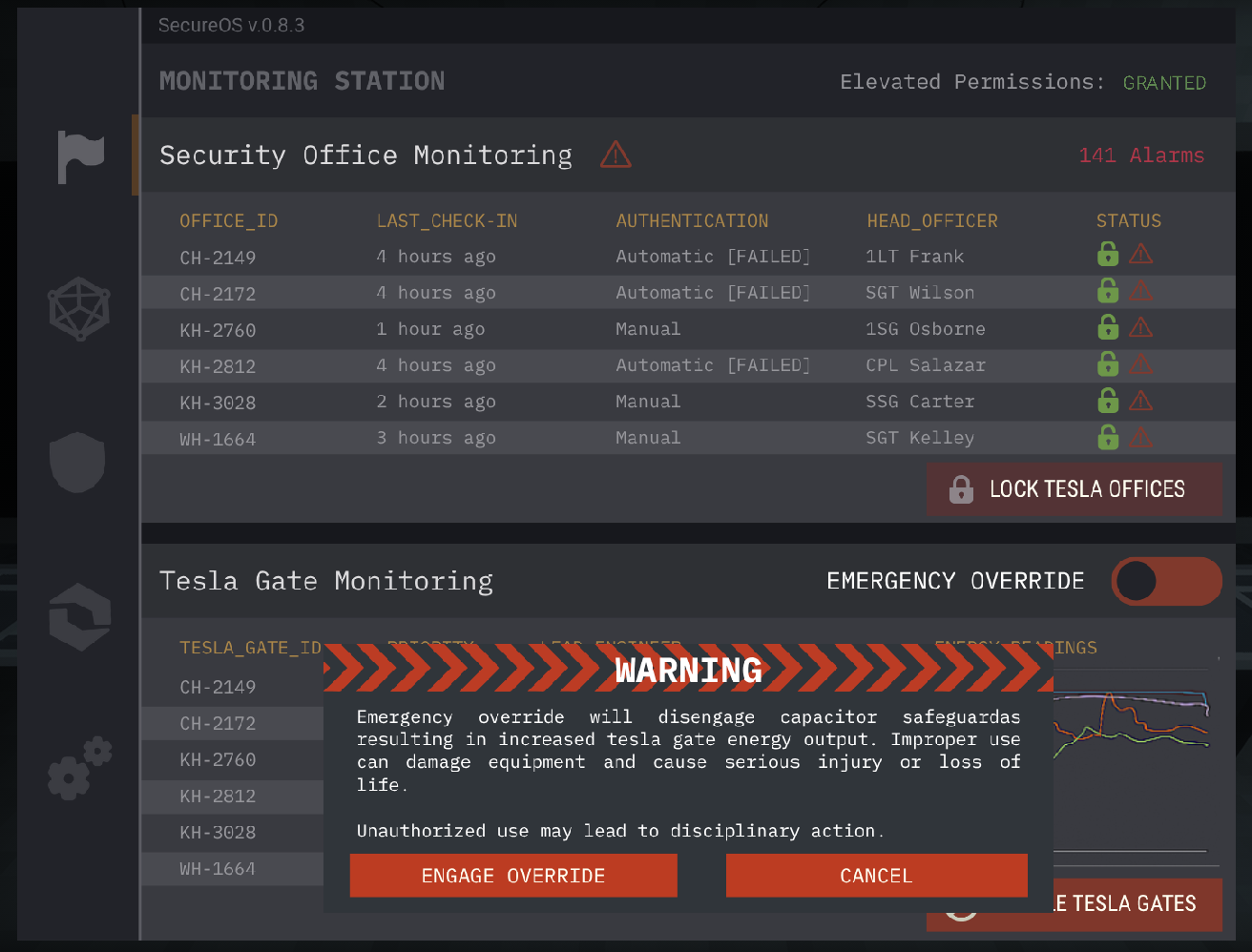Select office ID KH-3028 in security table
Viewport: 1252px width, 952px height.
click(x=218, y=403)
